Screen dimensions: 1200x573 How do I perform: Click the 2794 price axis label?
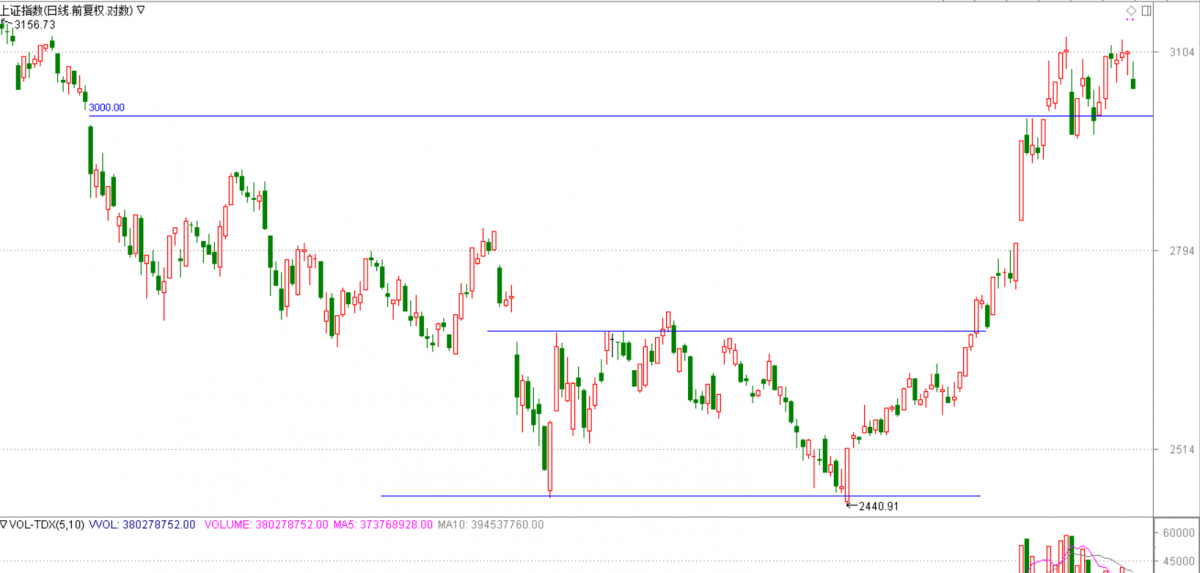tap(1182, 251)
